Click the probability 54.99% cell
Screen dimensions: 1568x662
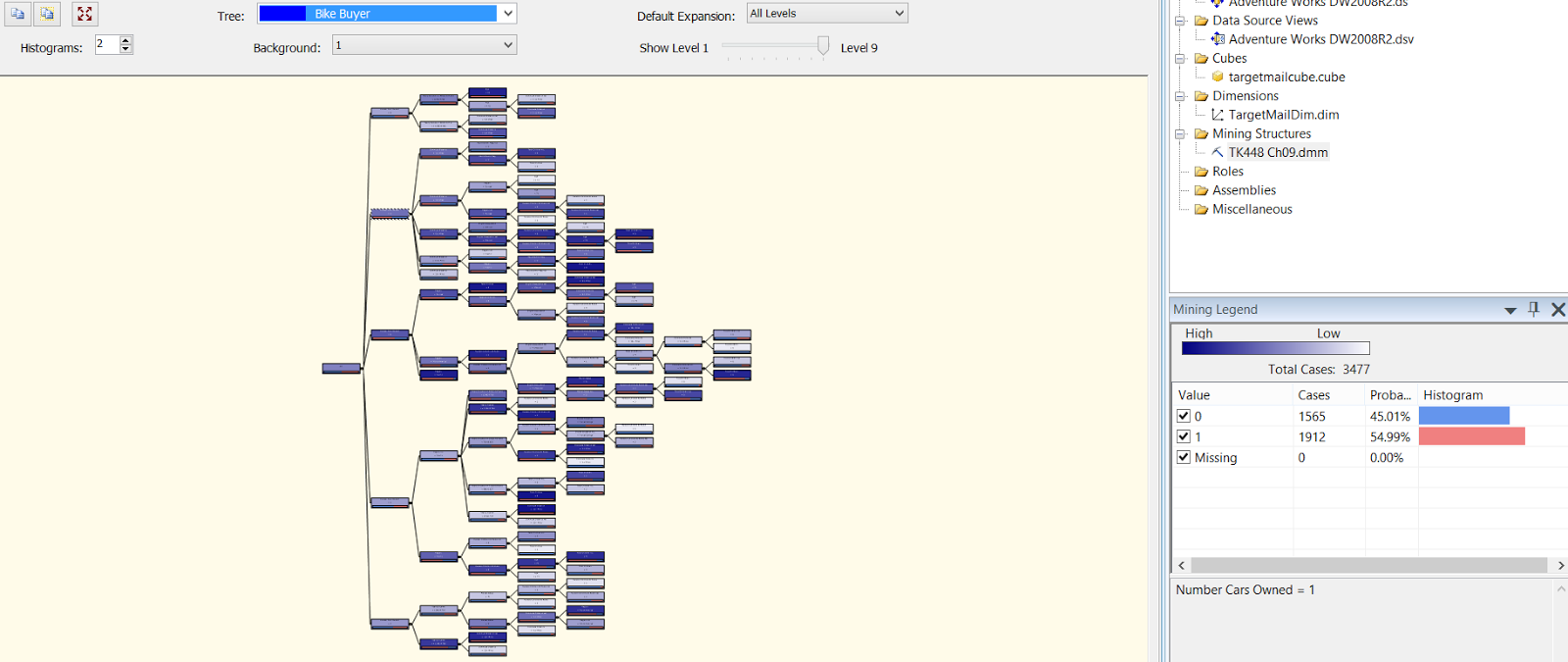pos(1390,436)
